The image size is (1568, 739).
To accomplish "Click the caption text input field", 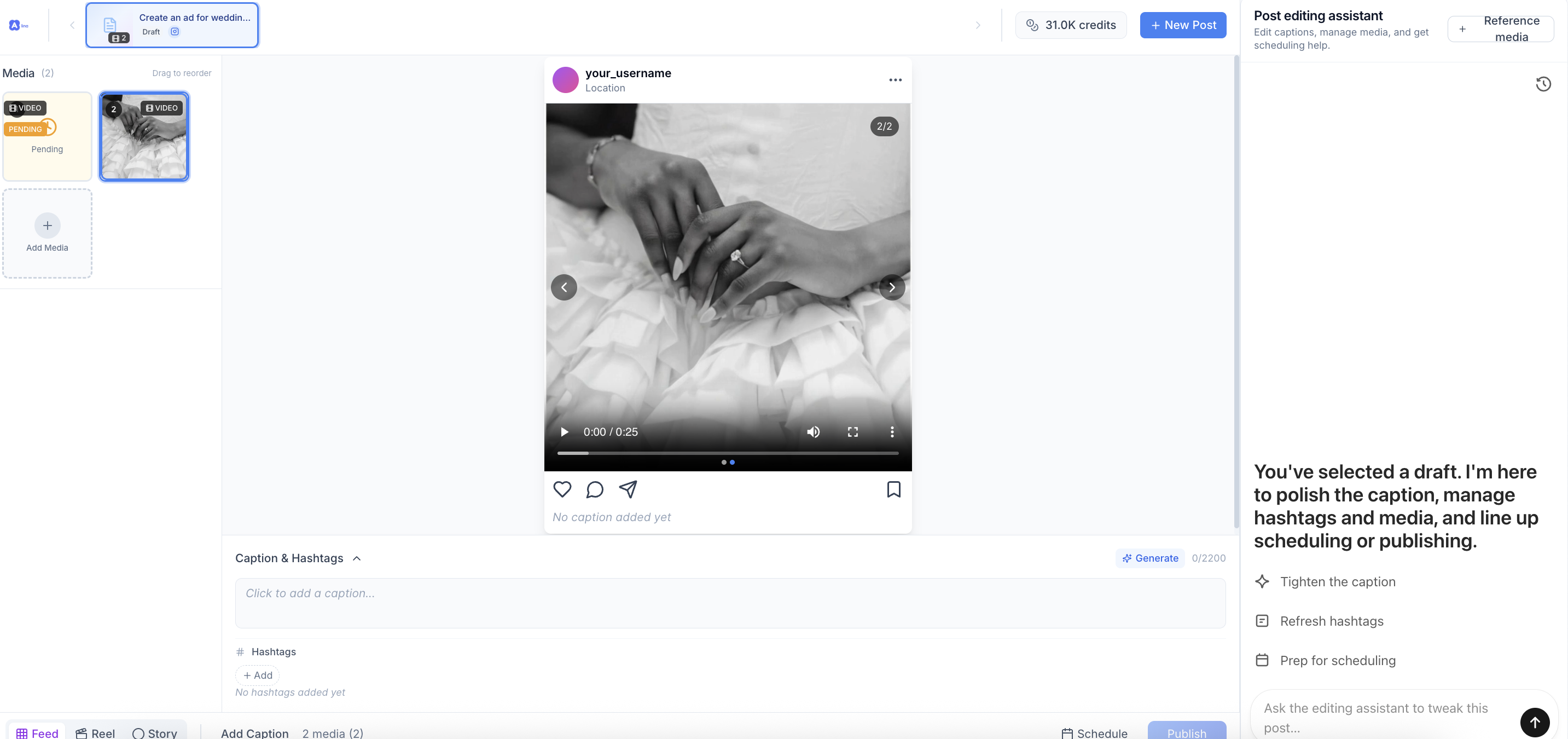I will (729, 603).
